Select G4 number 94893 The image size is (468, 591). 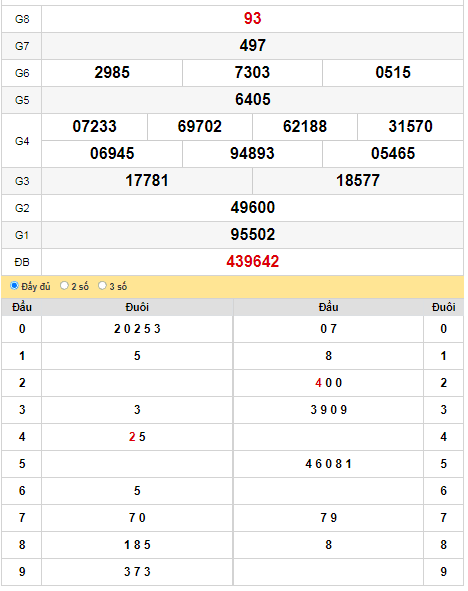pyautogui.click(x=252, y=153)
